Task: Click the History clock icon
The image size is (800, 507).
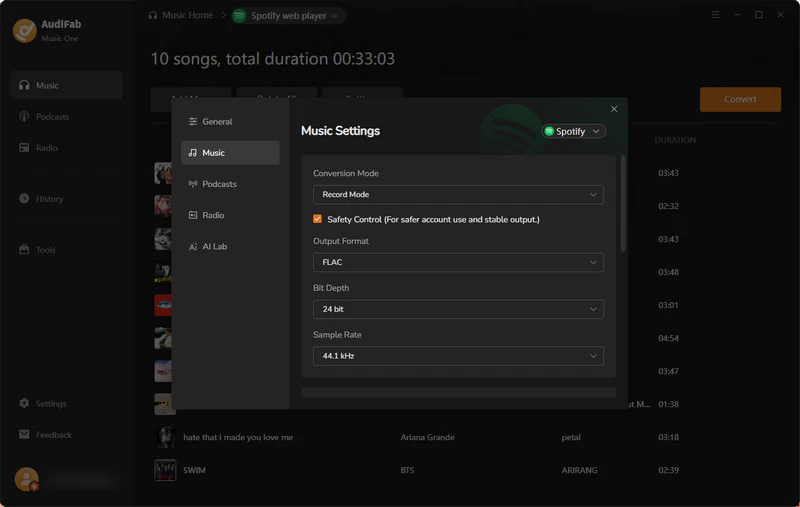Action: point(24,198)
